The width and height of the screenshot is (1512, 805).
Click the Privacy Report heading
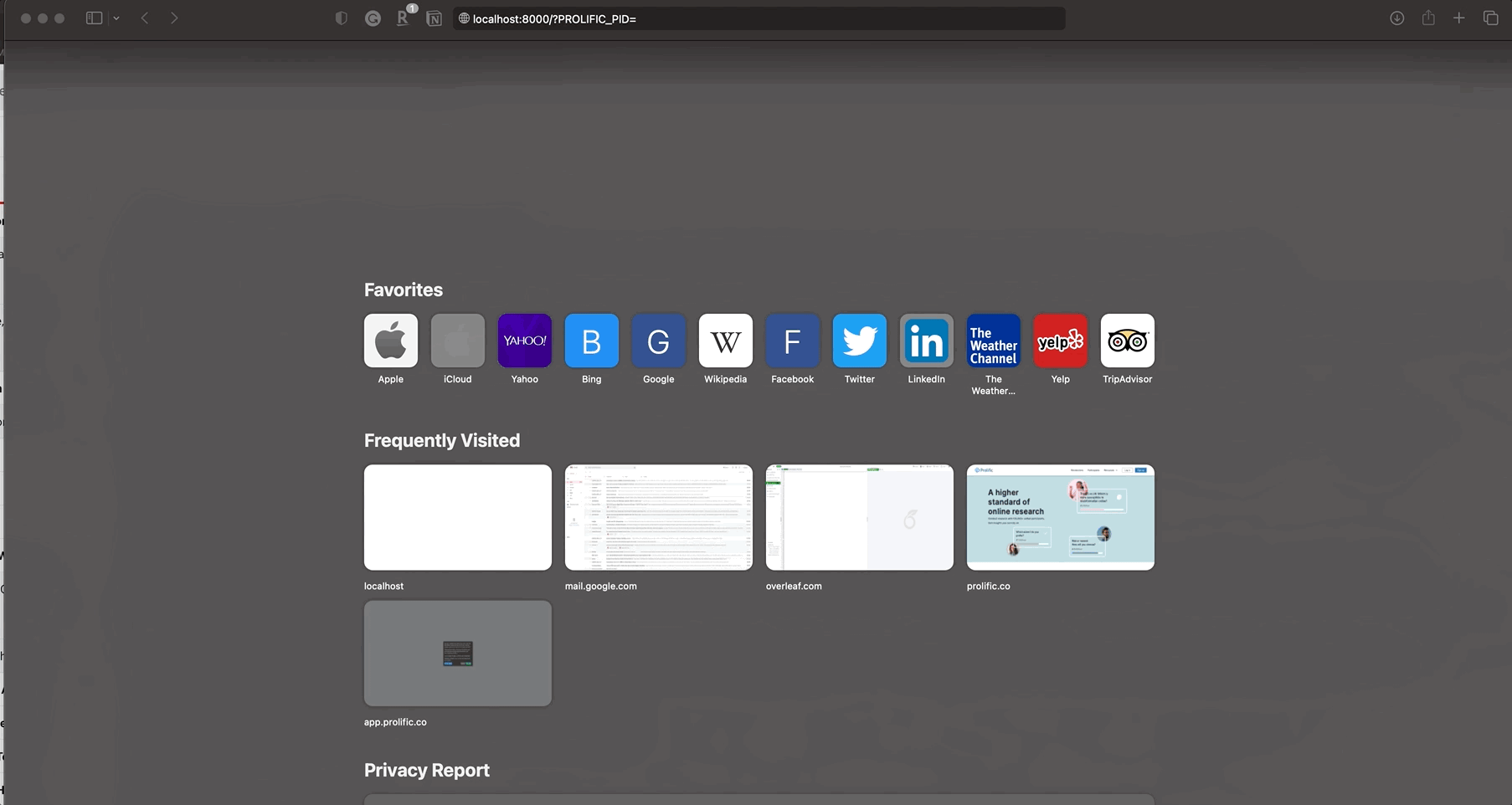click(427, 770)
